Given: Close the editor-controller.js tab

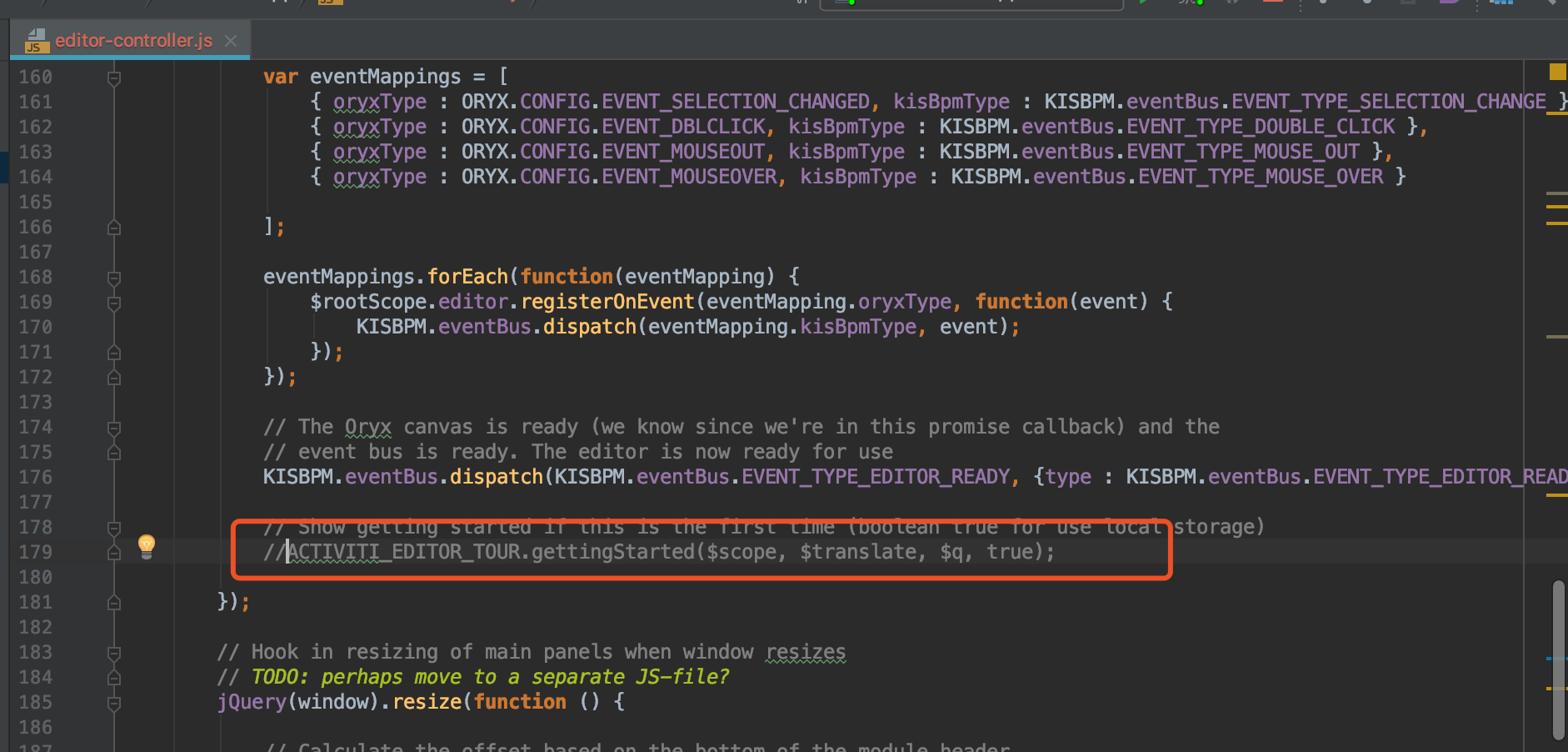Looking at the screenshot, I should tap(231, 40).
